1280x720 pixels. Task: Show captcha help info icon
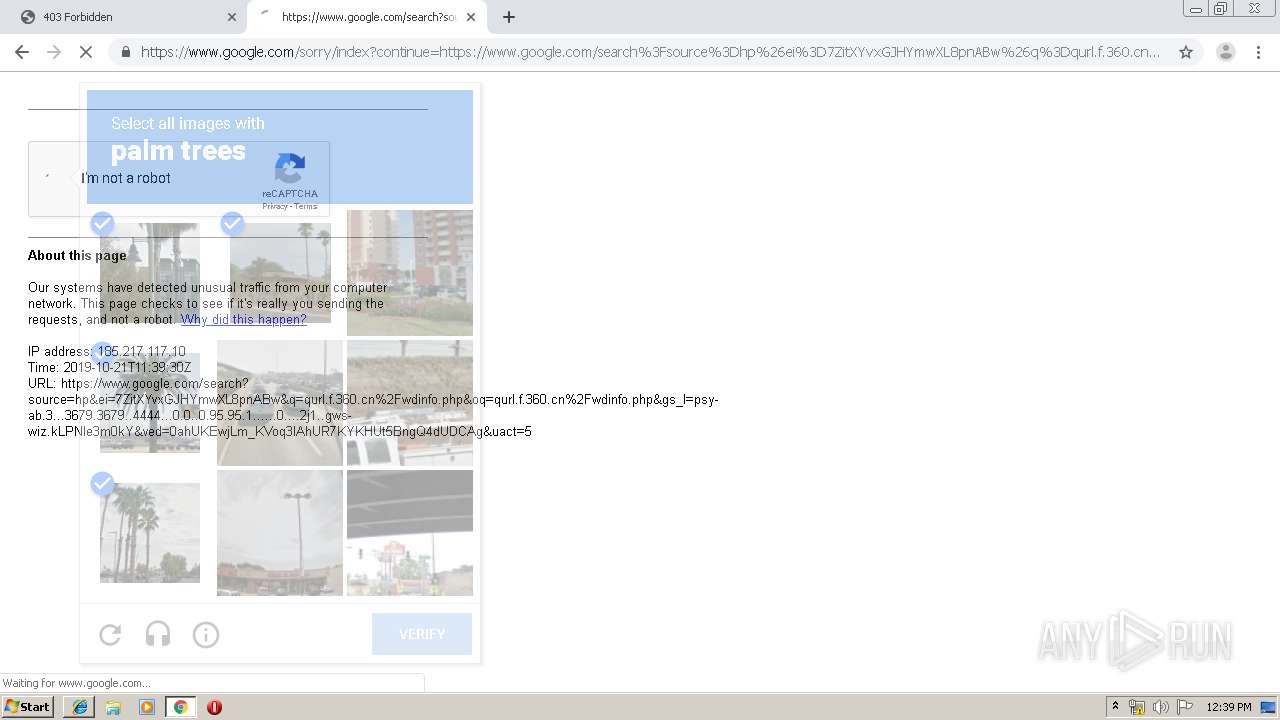[206, 634]
